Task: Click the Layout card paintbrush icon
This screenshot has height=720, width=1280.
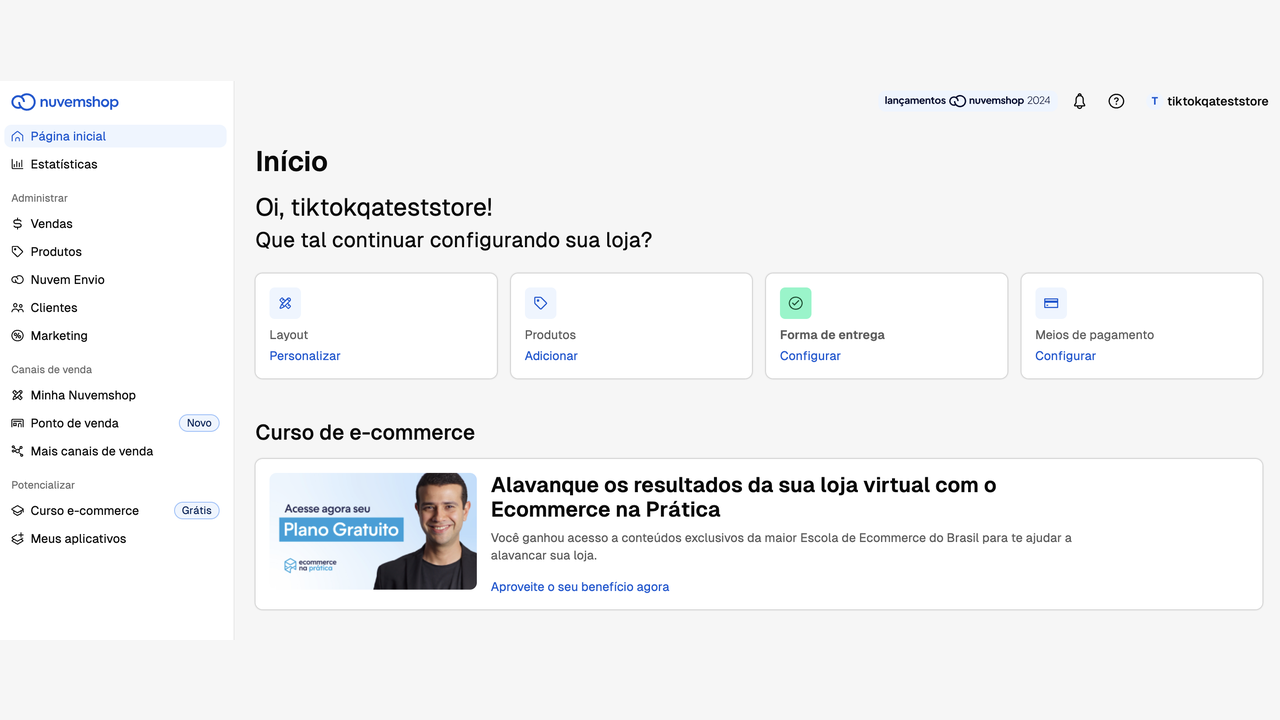Action: [x=285, y=303]
